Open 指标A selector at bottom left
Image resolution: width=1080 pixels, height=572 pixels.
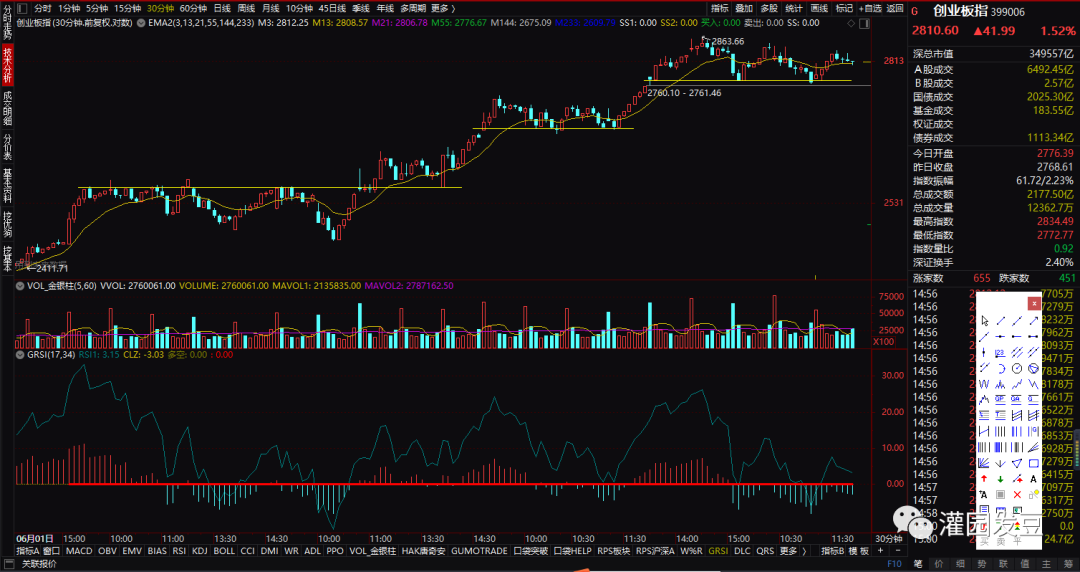[x=28, y=551]
